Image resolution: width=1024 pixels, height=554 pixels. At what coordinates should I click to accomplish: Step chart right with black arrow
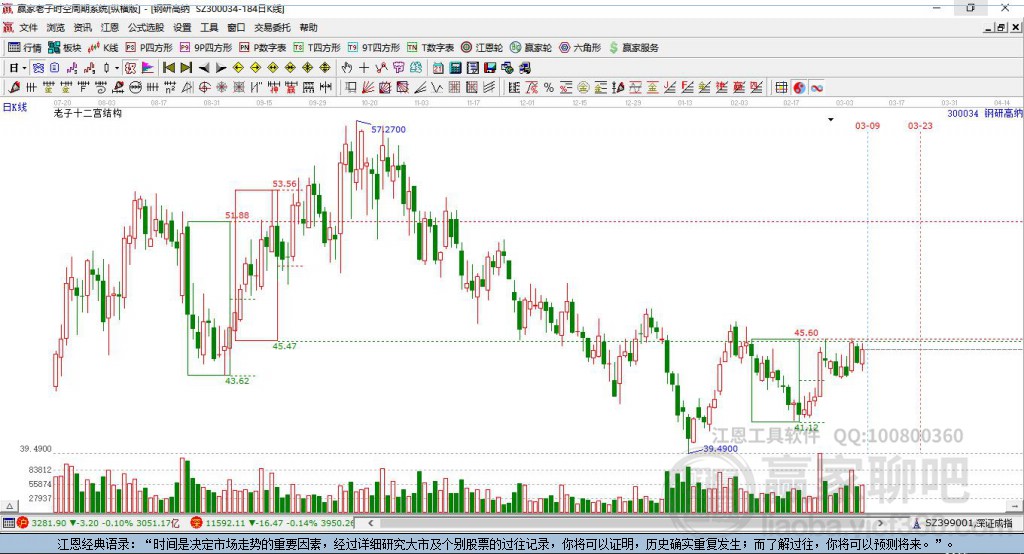point(221,68)
